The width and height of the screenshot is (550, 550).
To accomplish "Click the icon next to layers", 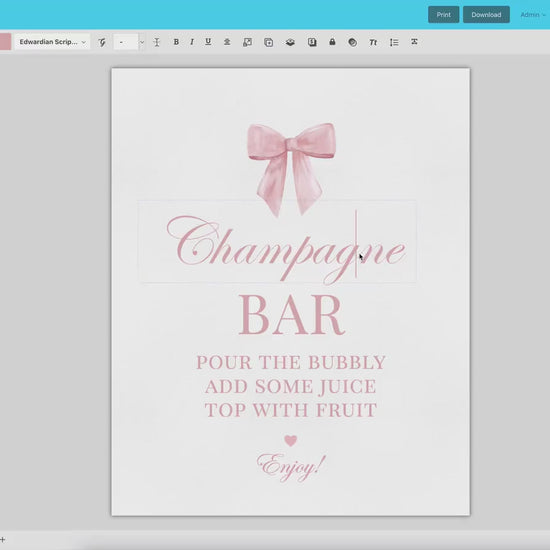I will click(x=312, y=42).
